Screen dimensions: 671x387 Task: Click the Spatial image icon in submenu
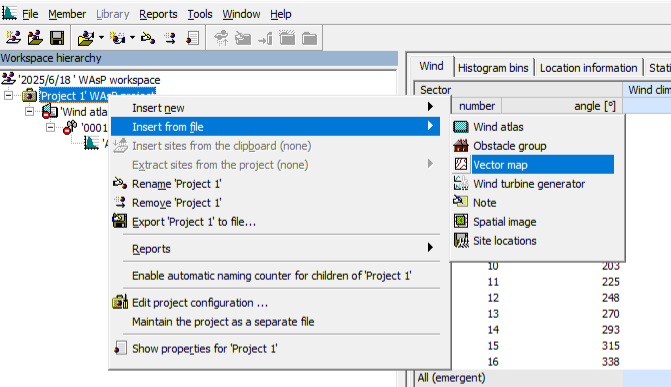461,221
